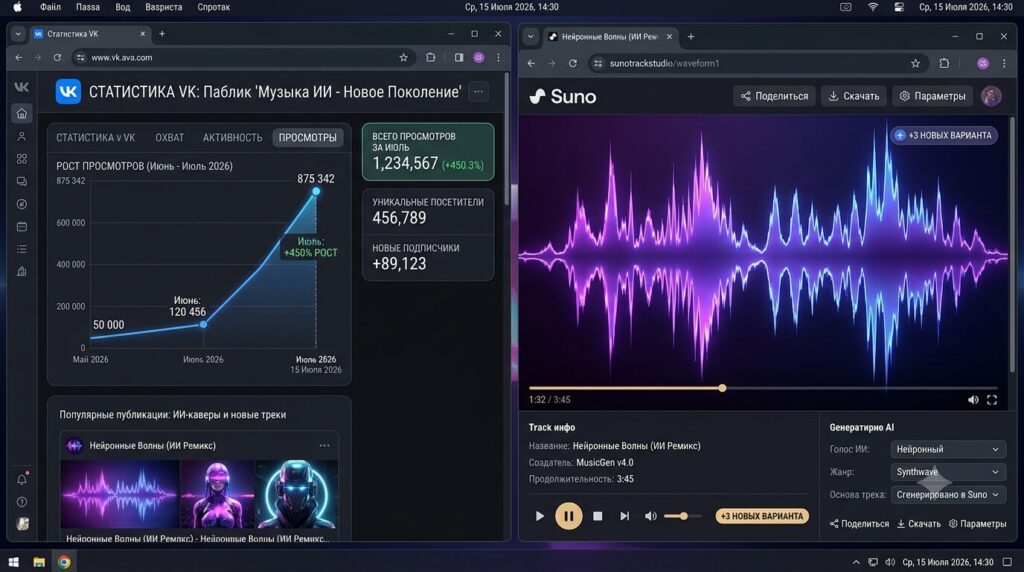The height and width of the screenshot is (572, 1024).
Task: Switch to СТАТИСТИКА v VK tab
Action: click(x=95, y=138)
